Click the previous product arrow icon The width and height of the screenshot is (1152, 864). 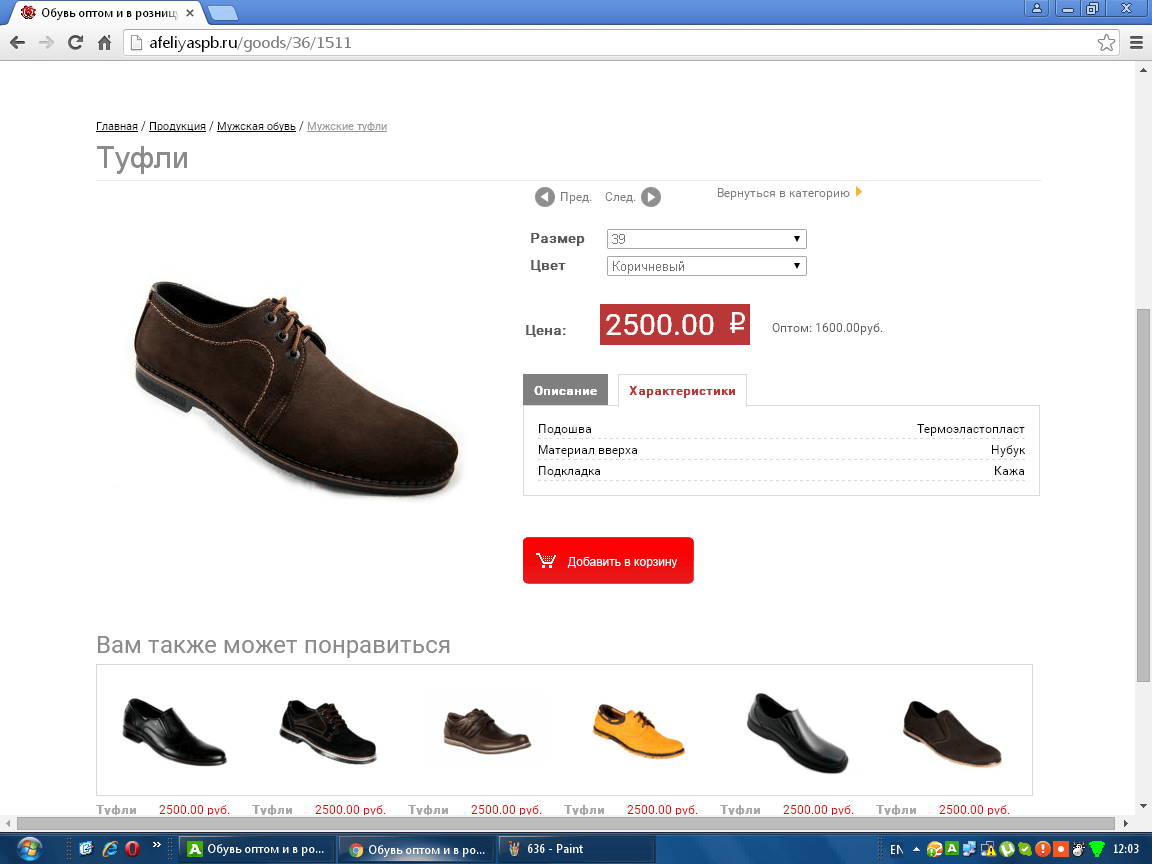pyautogui.click(x=544, y=197)
